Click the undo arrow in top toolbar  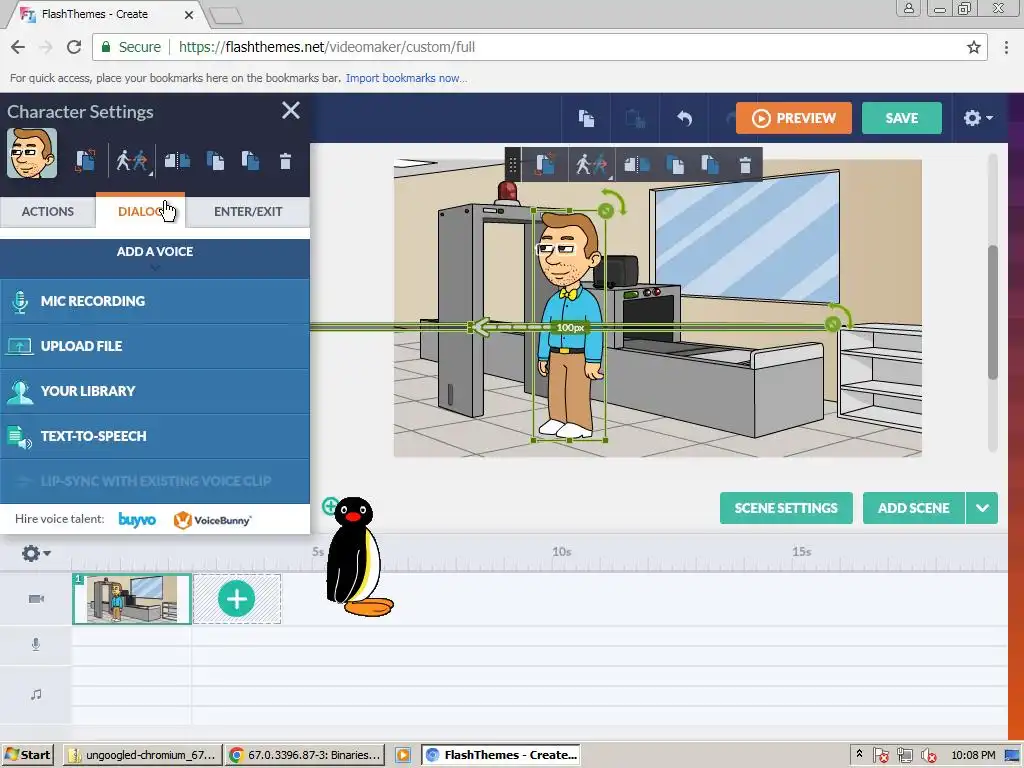point(684,118)
